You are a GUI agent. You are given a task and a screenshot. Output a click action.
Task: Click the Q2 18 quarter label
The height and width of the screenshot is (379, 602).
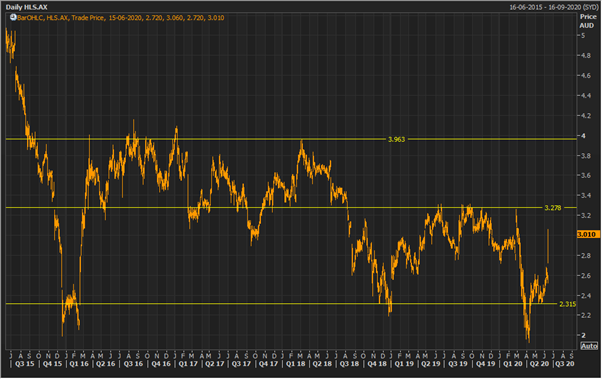tap(322, 364)
